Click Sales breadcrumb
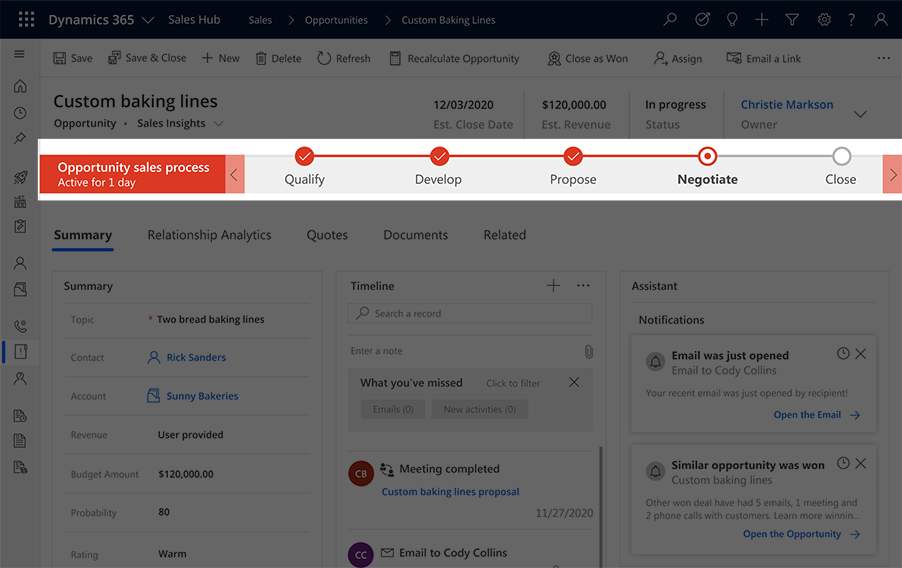 (x=260, y=20)
